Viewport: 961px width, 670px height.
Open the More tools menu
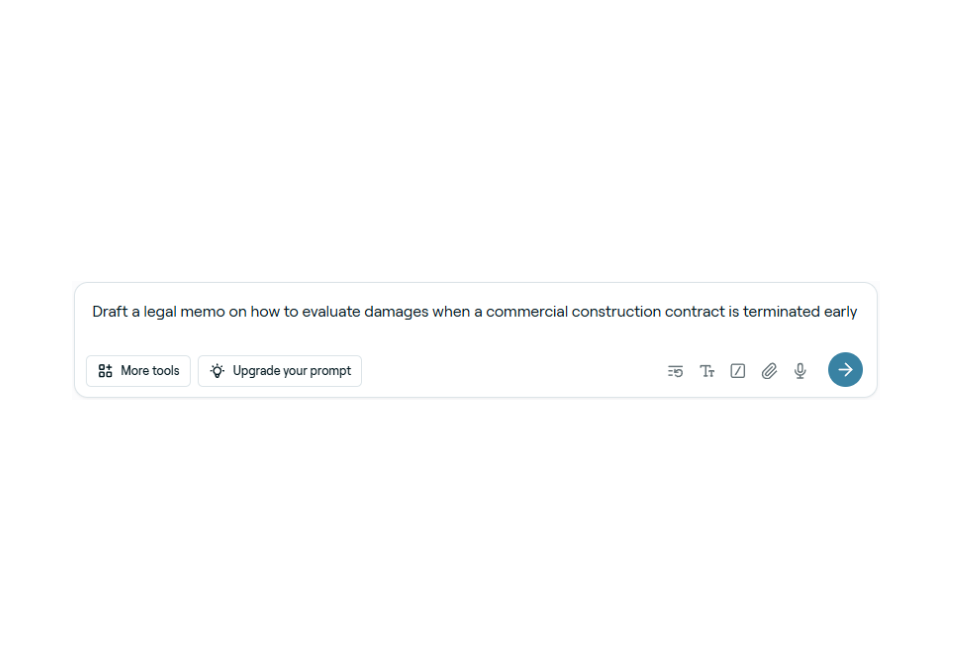tap(138, 371)
